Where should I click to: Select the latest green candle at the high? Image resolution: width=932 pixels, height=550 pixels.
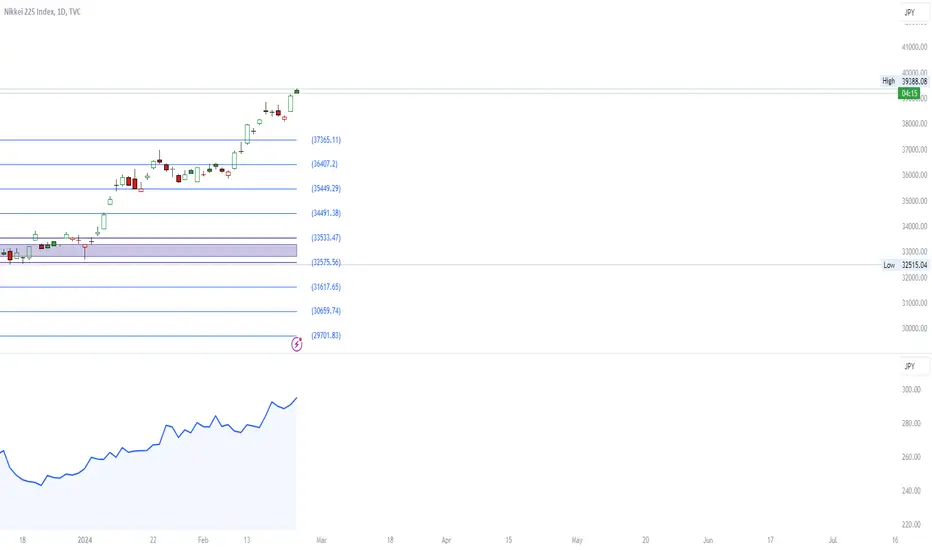tap(297, 92)
